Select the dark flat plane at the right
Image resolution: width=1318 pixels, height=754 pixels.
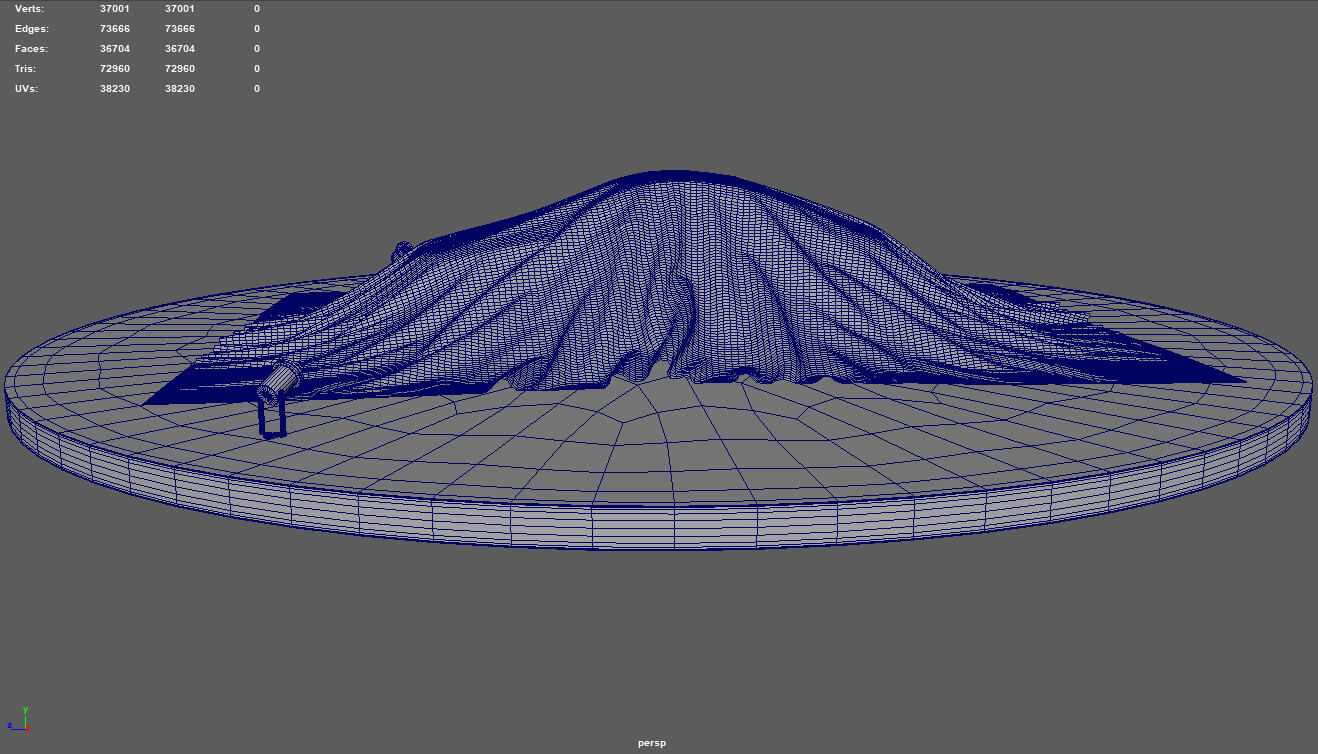pos(1150,350)
